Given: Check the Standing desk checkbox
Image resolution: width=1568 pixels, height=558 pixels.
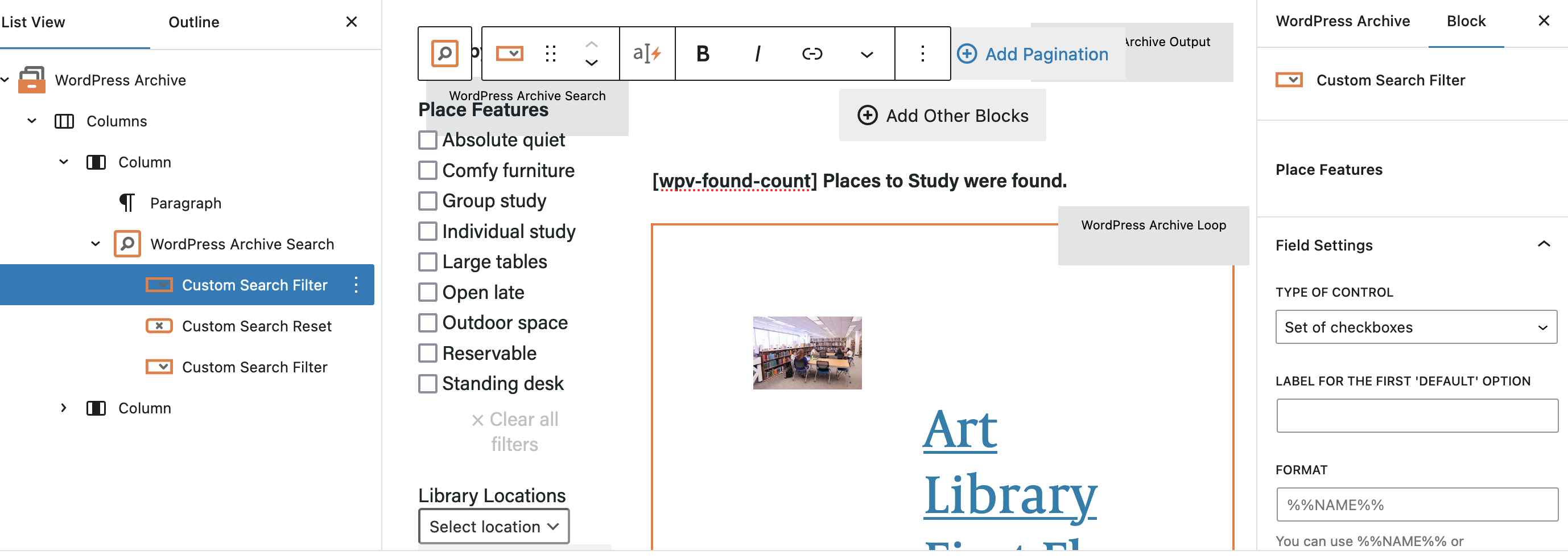Looking at the screenshot, I should 427,384.
